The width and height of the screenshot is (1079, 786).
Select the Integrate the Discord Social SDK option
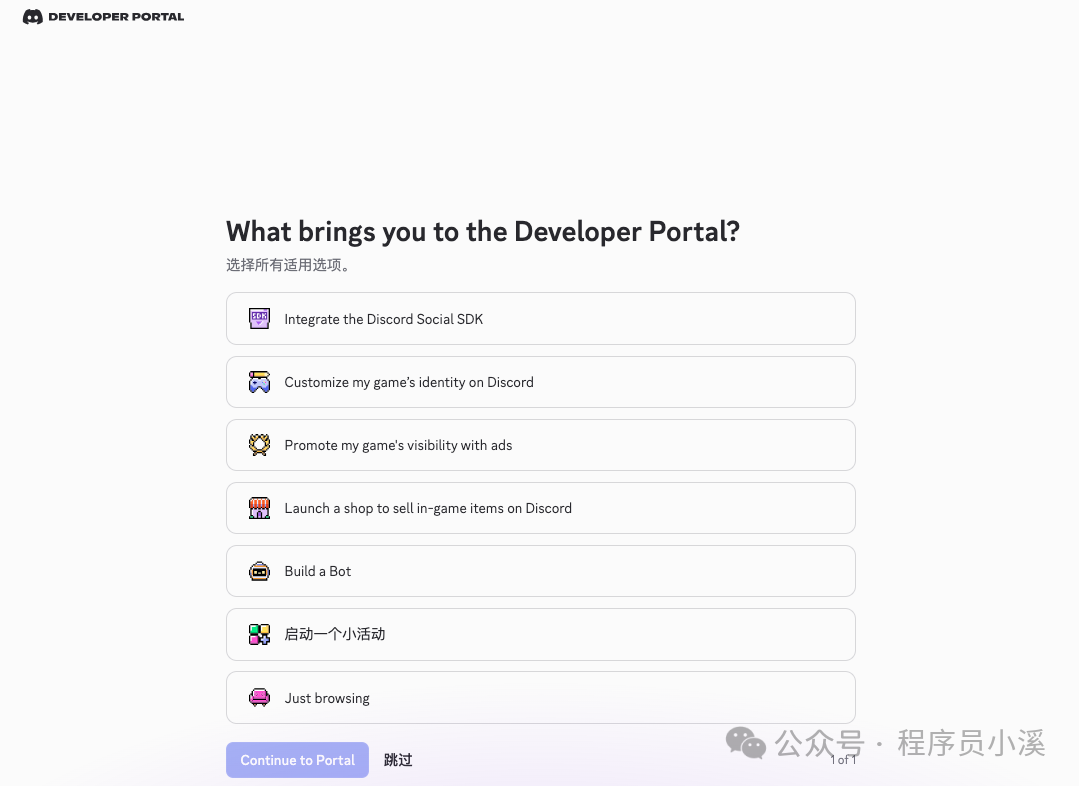pyautogui.click(x=541, y=319)
